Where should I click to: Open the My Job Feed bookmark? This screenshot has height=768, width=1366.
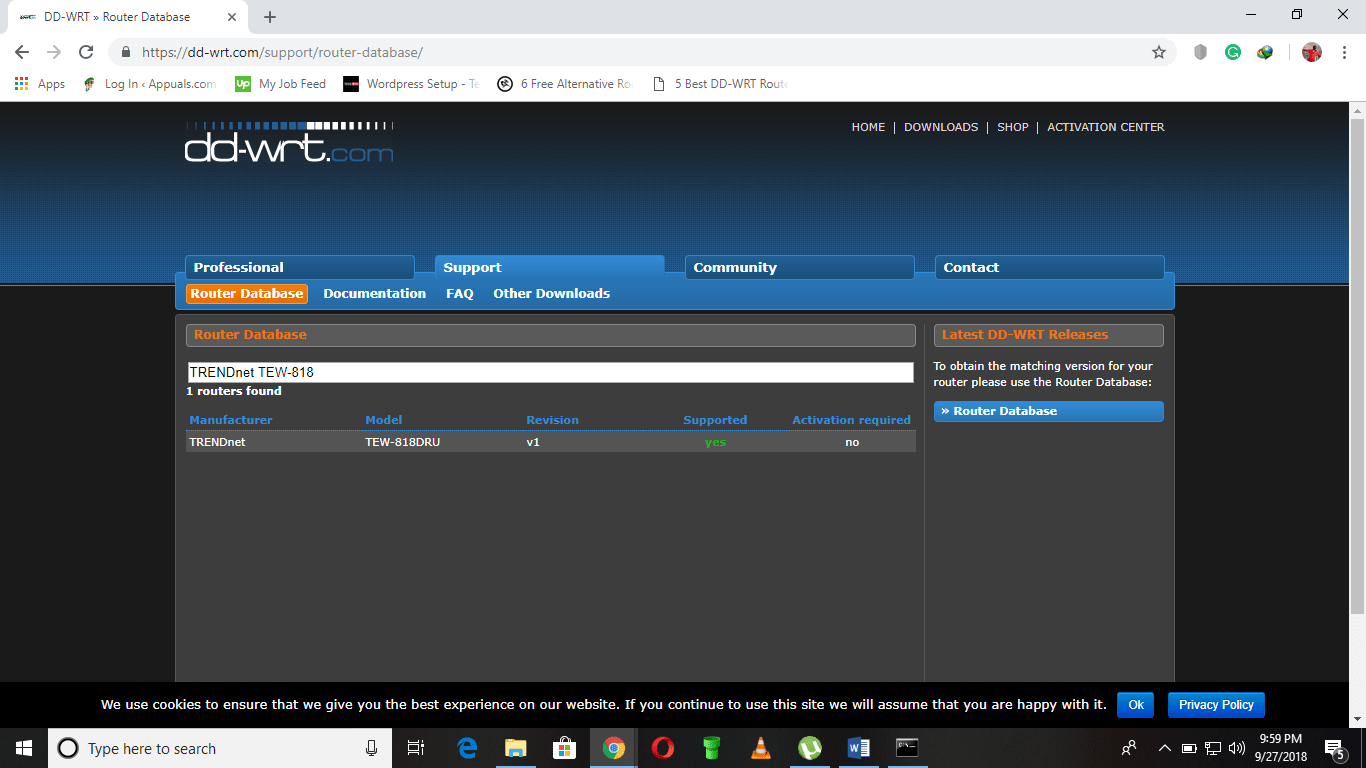tap(281, 84)
